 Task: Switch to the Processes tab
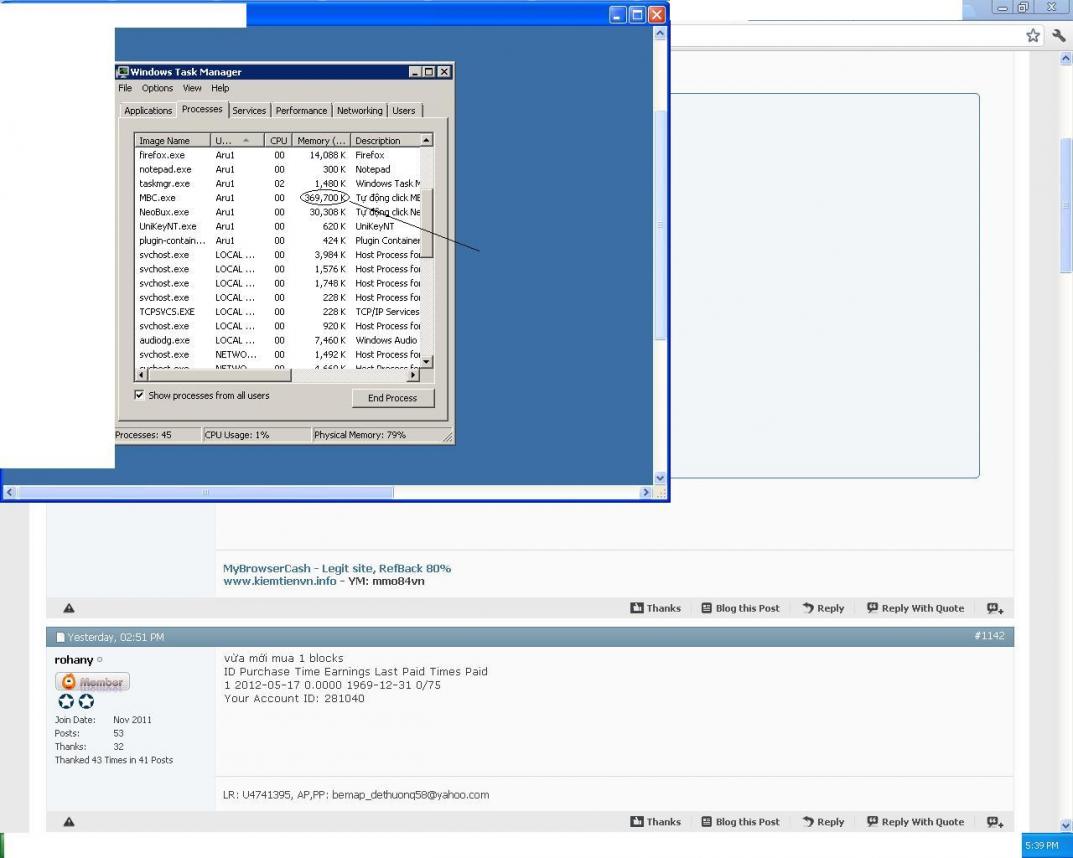coord(202,109)
